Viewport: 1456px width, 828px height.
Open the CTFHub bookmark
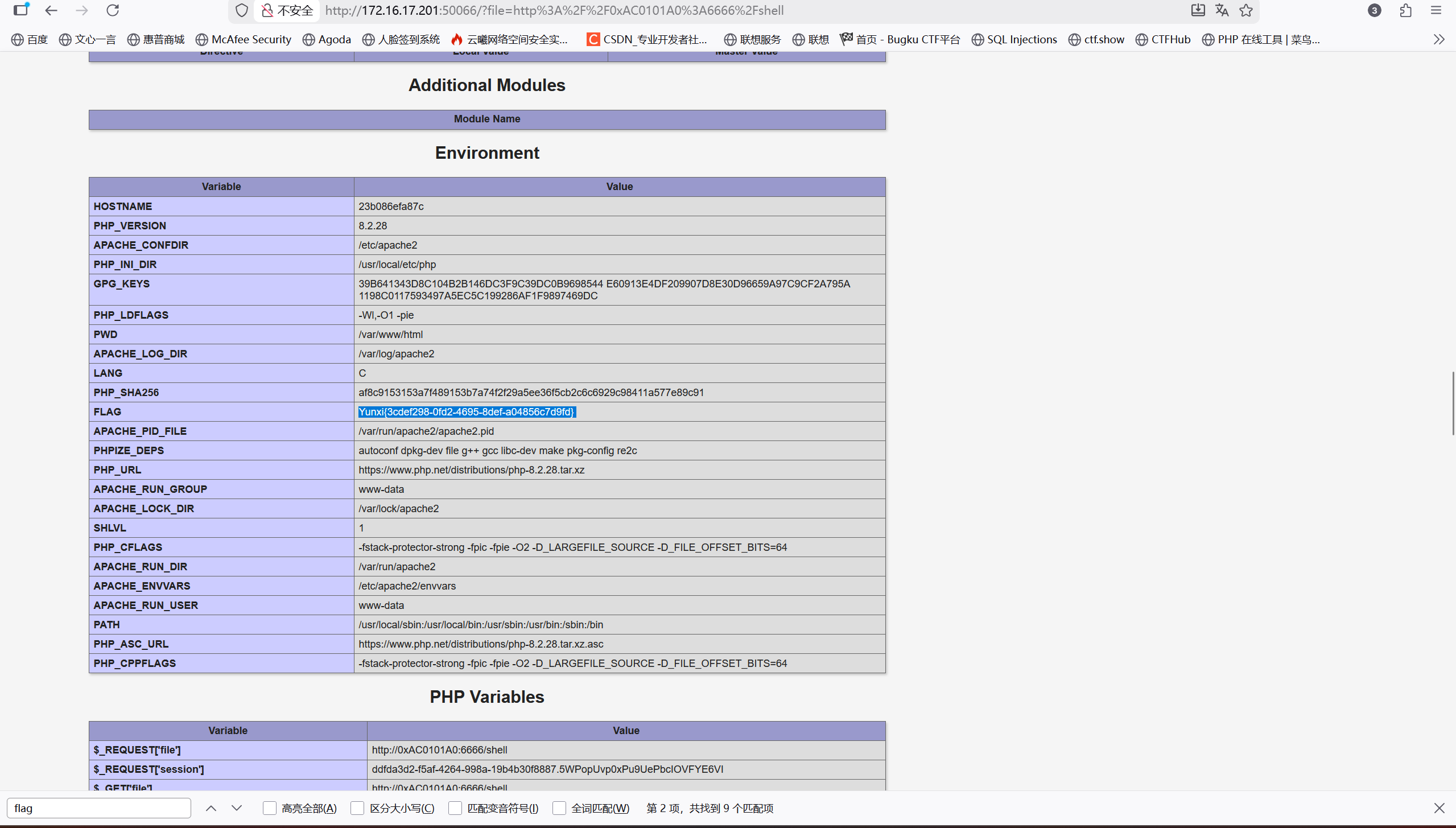point(1163,39)
